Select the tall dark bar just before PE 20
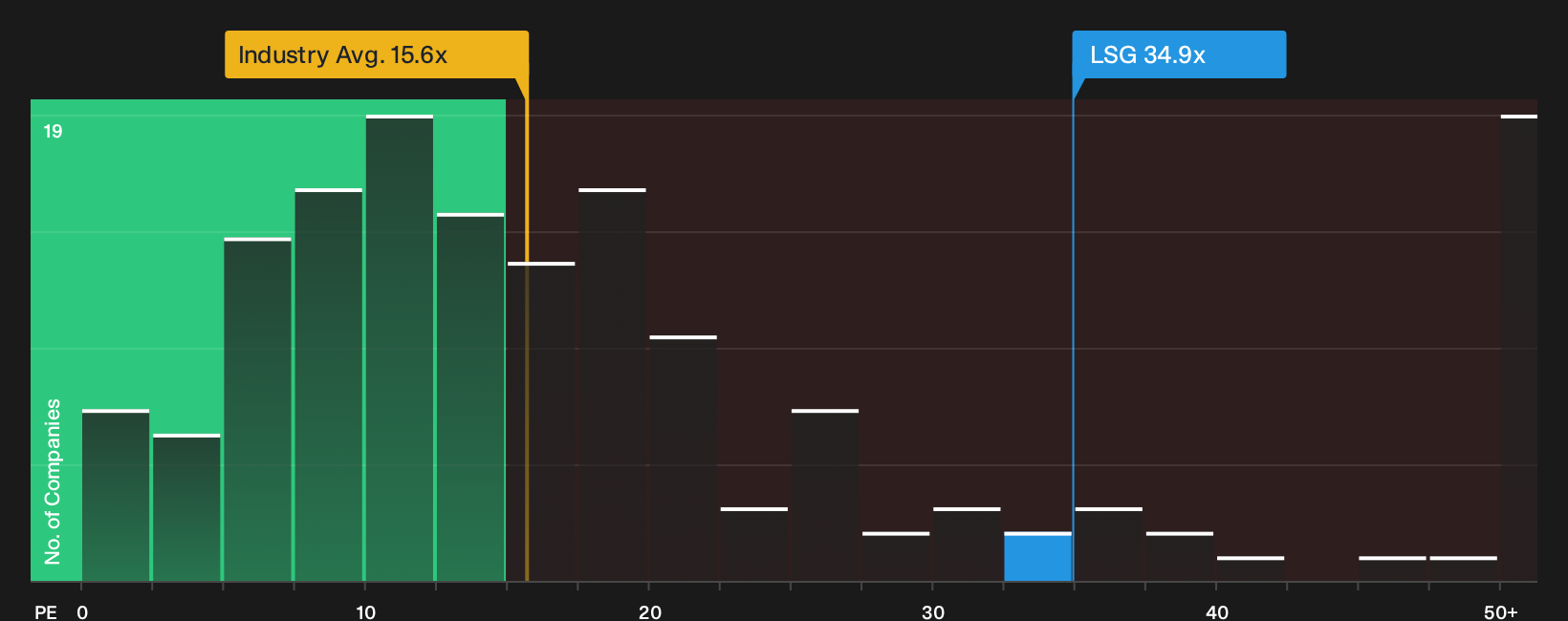The image size is (1568, 621). click(612, 385)
